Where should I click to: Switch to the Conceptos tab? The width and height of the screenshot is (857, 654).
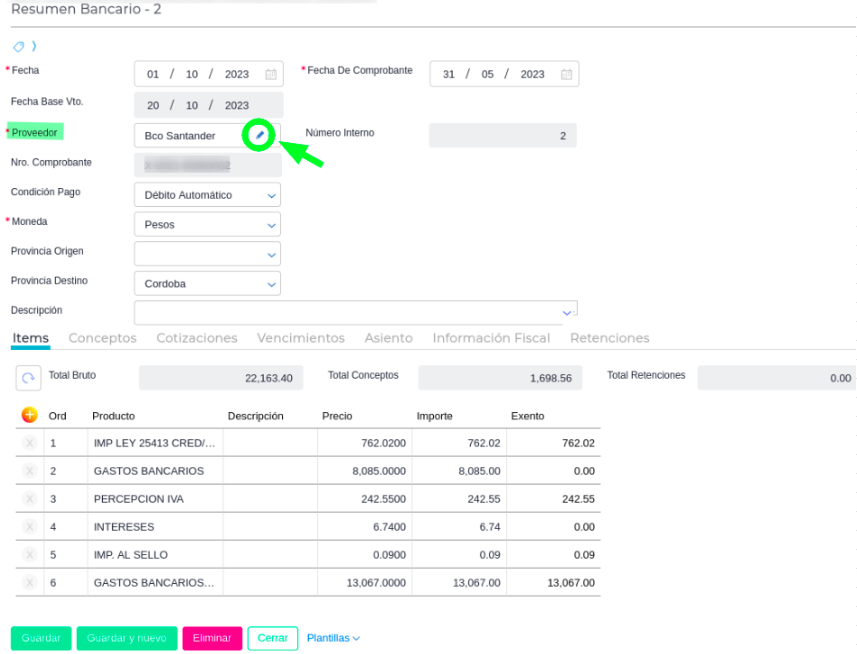point(102,338)
